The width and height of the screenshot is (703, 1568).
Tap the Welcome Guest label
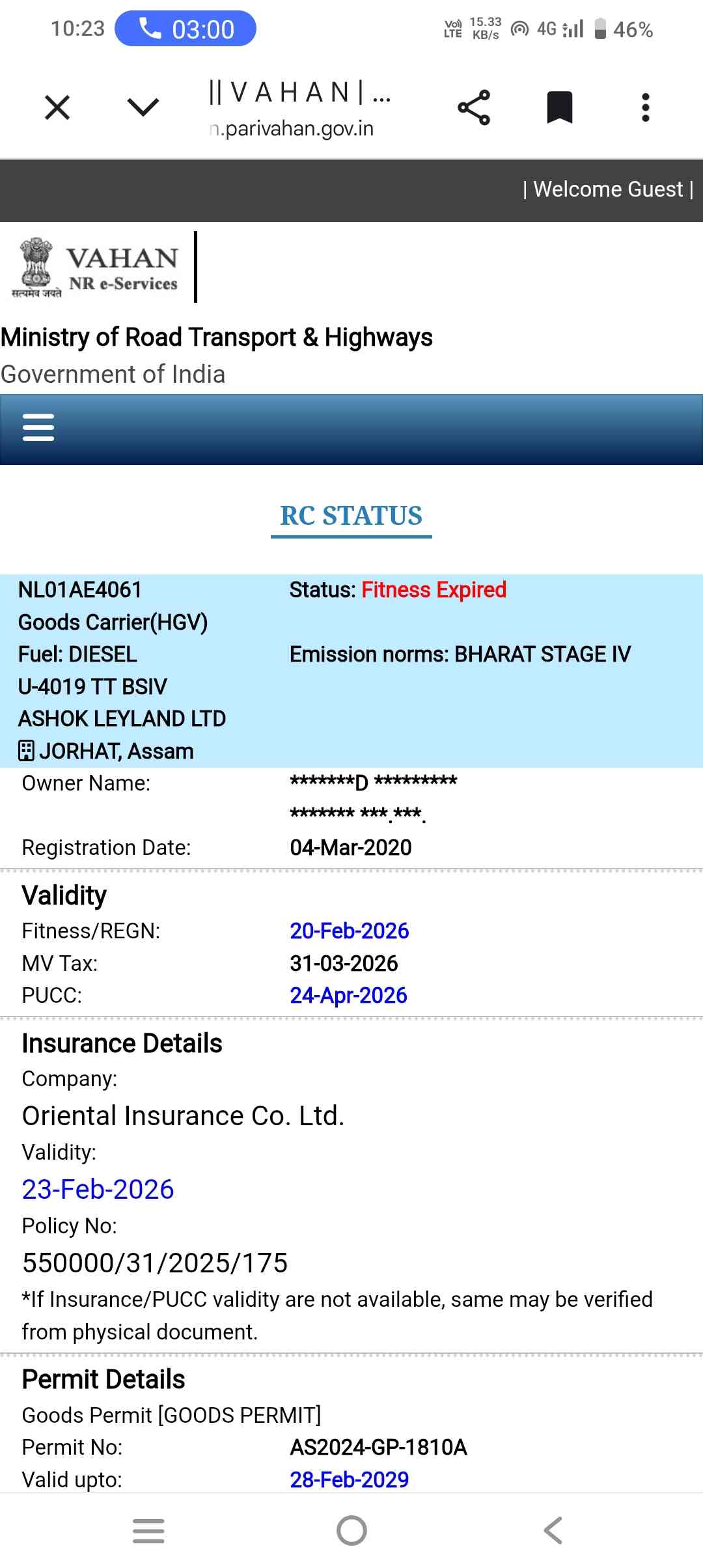coord(608,189)
